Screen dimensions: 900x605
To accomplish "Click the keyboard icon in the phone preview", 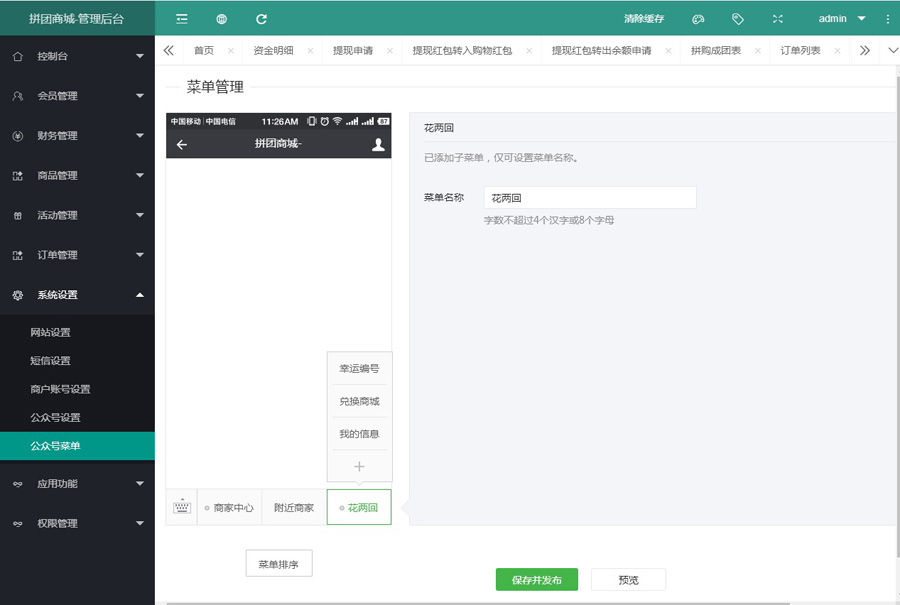I will click(181, 507).
